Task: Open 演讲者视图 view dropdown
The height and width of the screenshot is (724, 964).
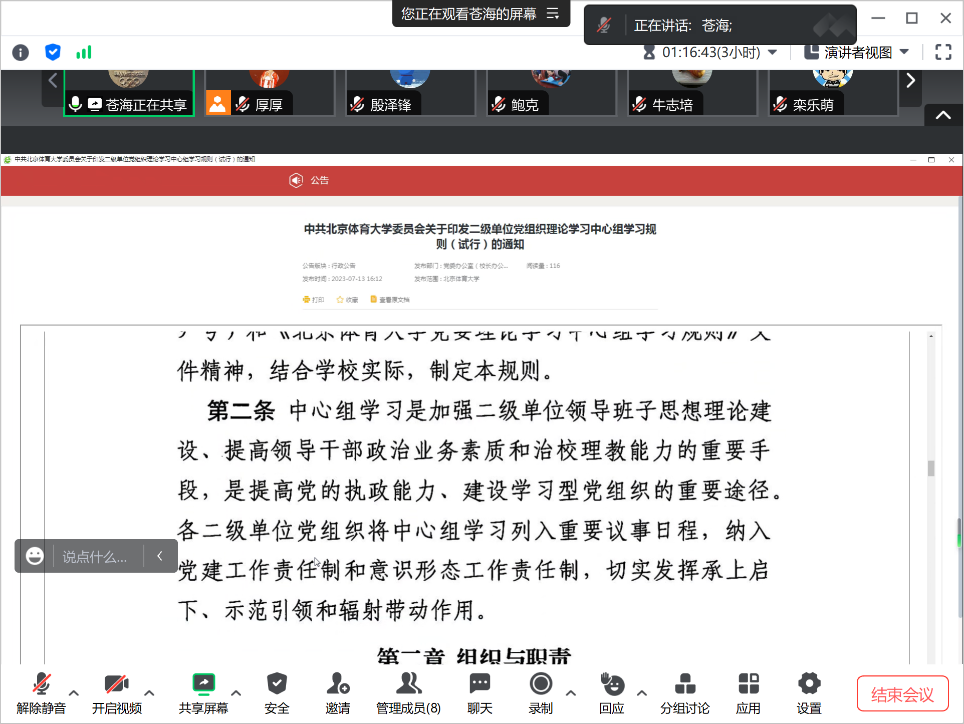Action: click(866, 52)
